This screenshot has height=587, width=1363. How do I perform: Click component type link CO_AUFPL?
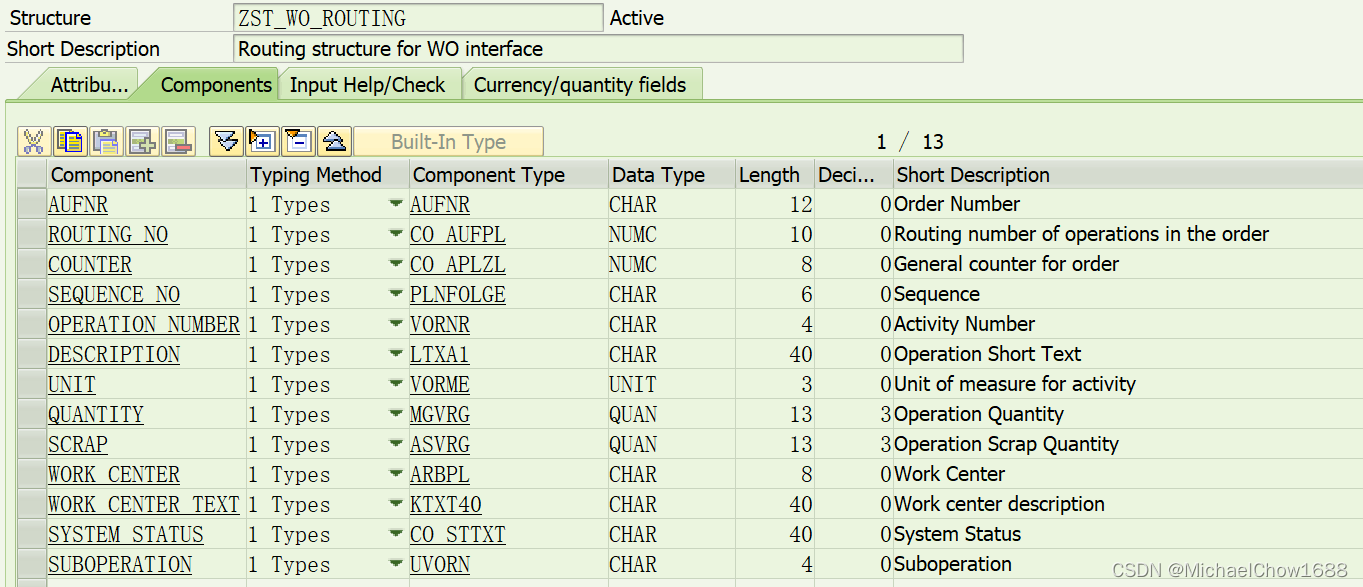(x=458, y=235)
